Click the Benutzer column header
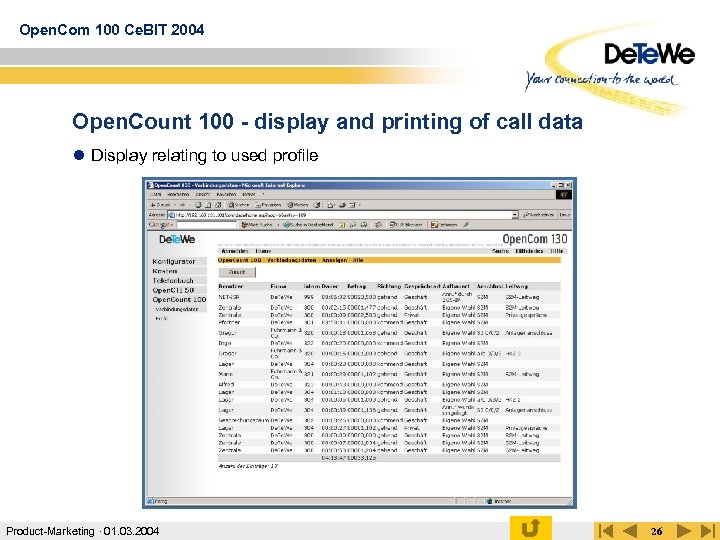 point(231,286)
